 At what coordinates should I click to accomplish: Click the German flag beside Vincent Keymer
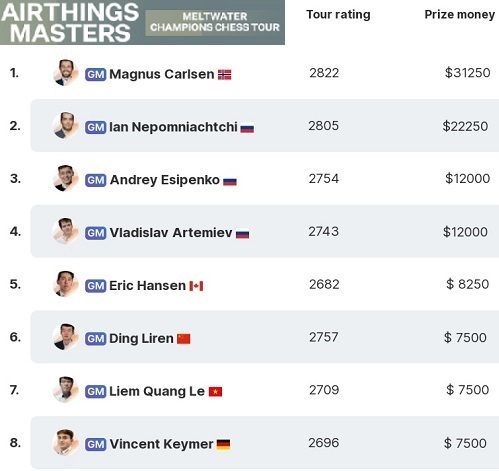point(223,444)
